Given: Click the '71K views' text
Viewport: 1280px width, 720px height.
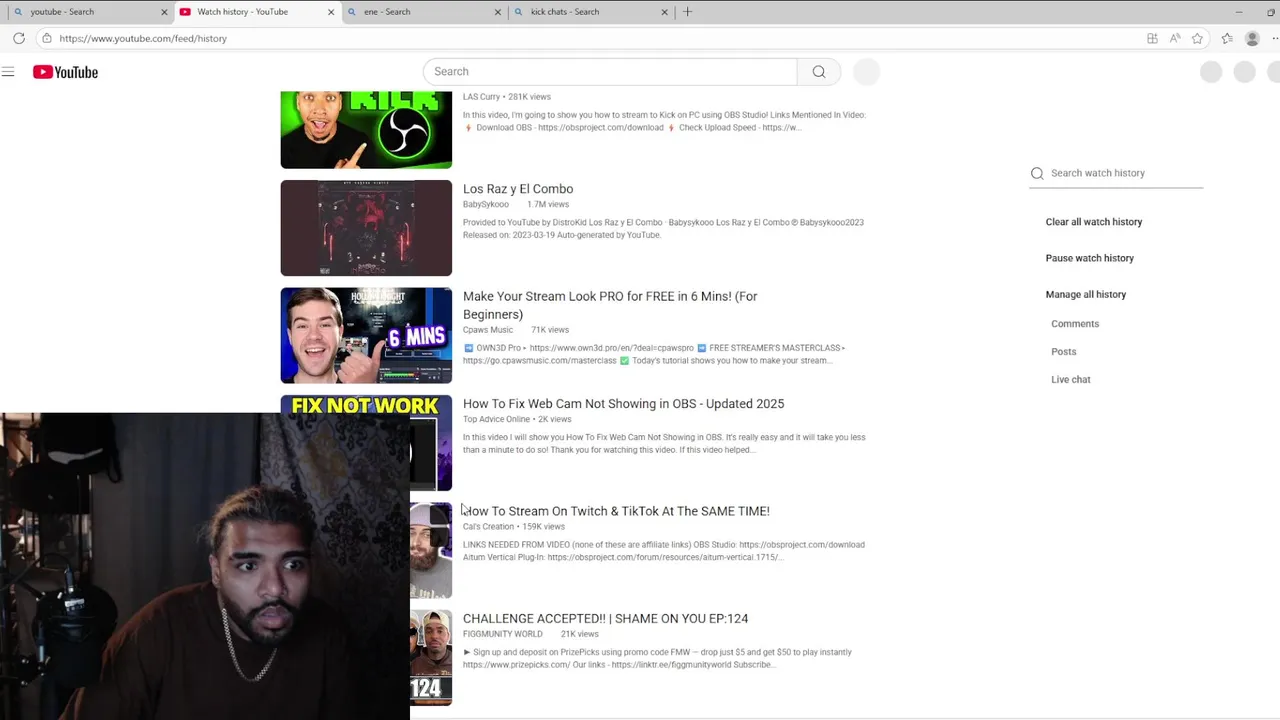Looking at the screenshot, I should coord(550,330).
